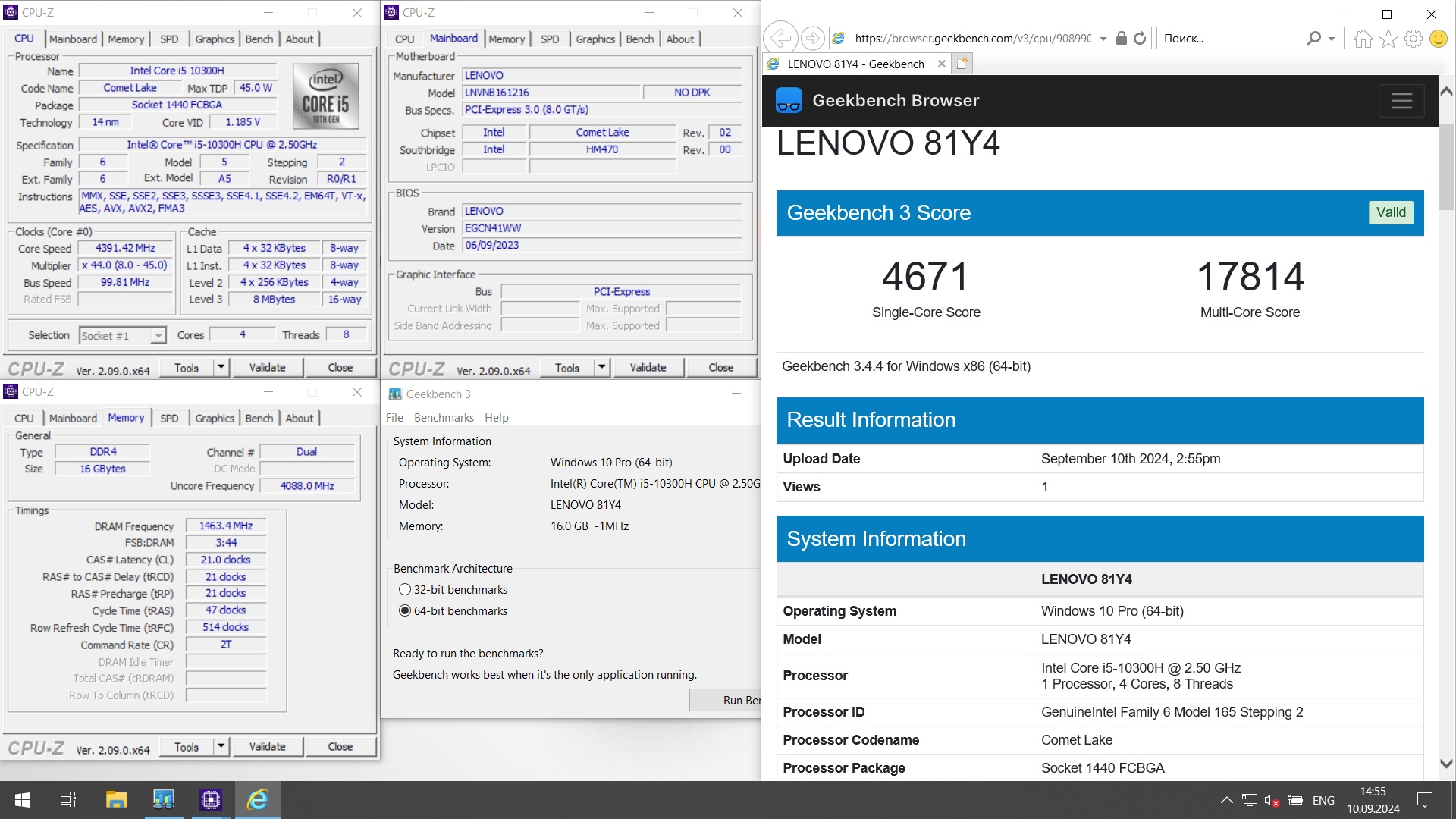Switch to Bench tab in top-left CPU-Z
Screen dimensions: 1456x819
[259, 39]
